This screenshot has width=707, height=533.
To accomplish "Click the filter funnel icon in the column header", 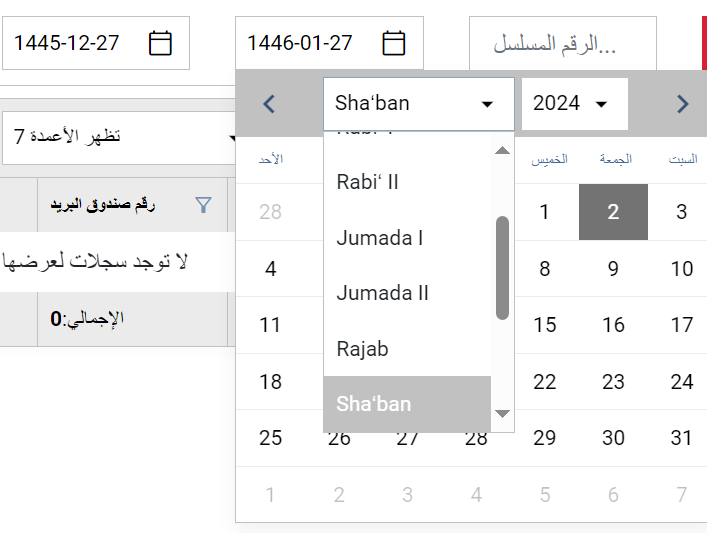I will (203, 205).
